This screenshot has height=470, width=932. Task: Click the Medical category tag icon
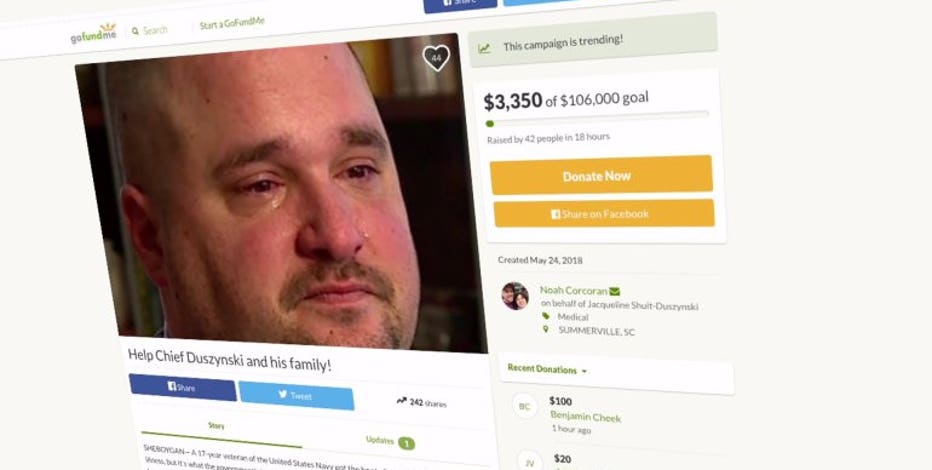(x=546, y=316)
